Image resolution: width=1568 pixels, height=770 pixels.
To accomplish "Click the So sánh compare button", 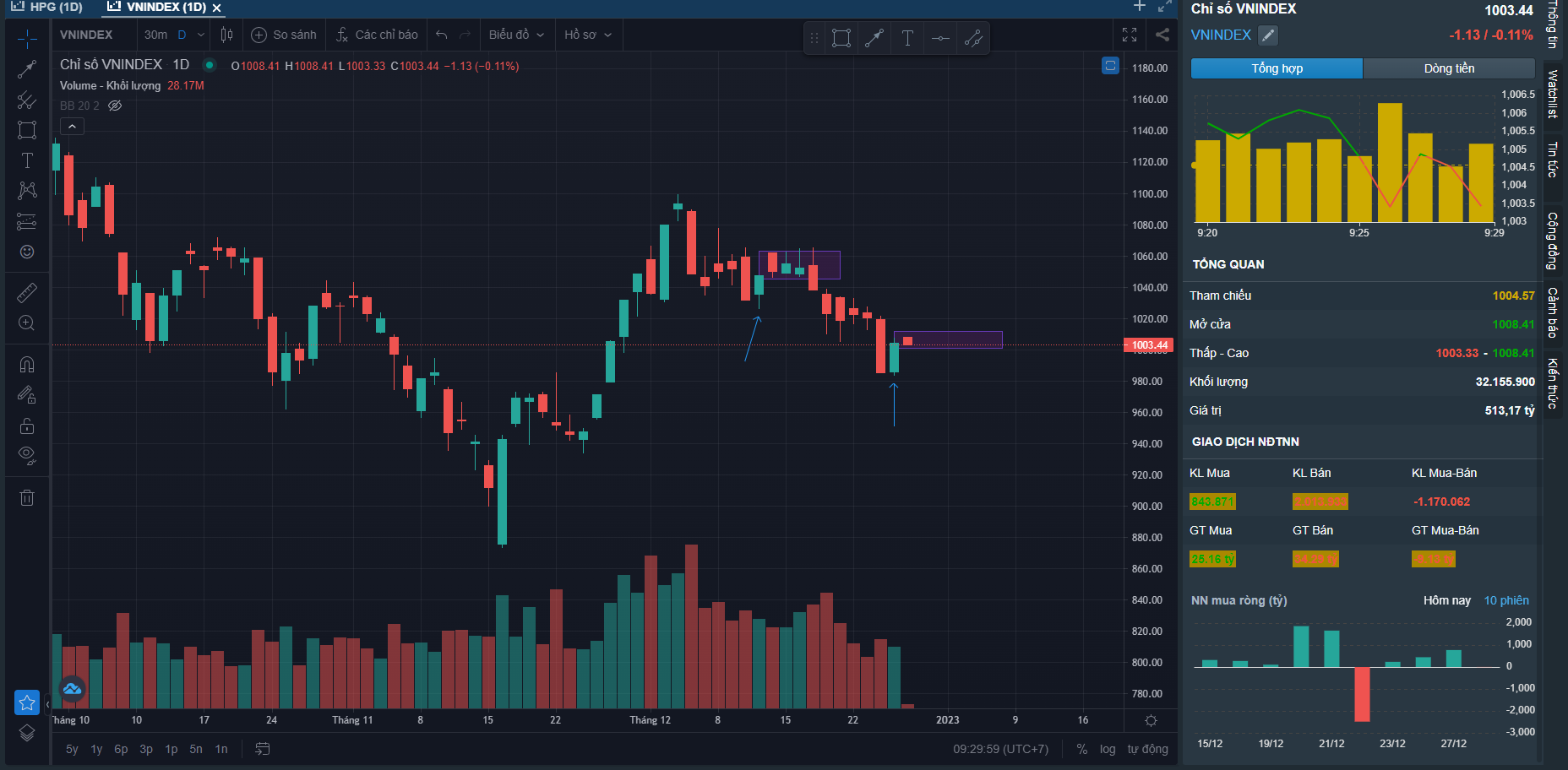I will tap(285, 35).
